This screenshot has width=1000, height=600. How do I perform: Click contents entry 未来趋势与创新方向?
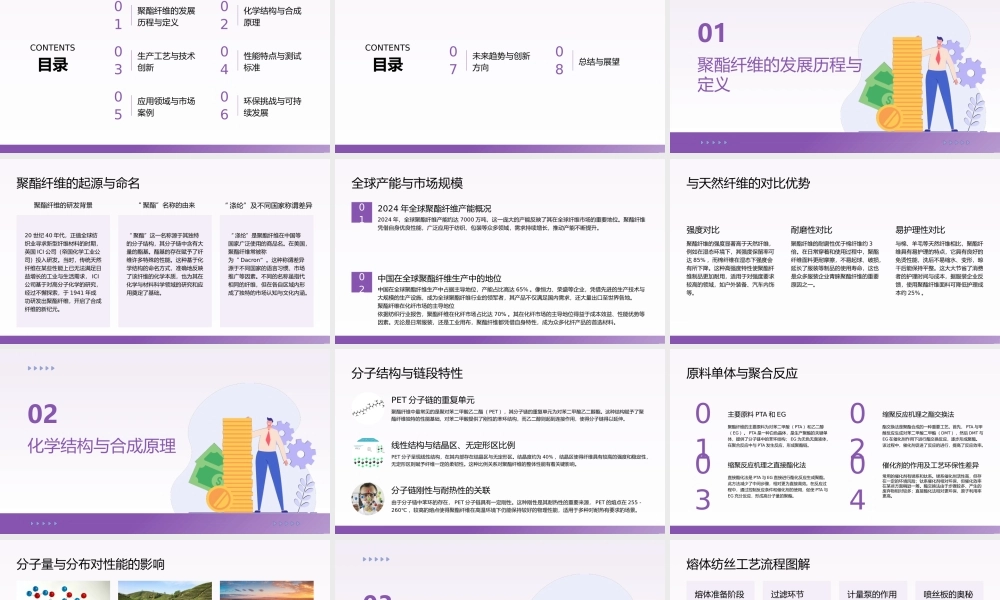[x=501, y=62]
